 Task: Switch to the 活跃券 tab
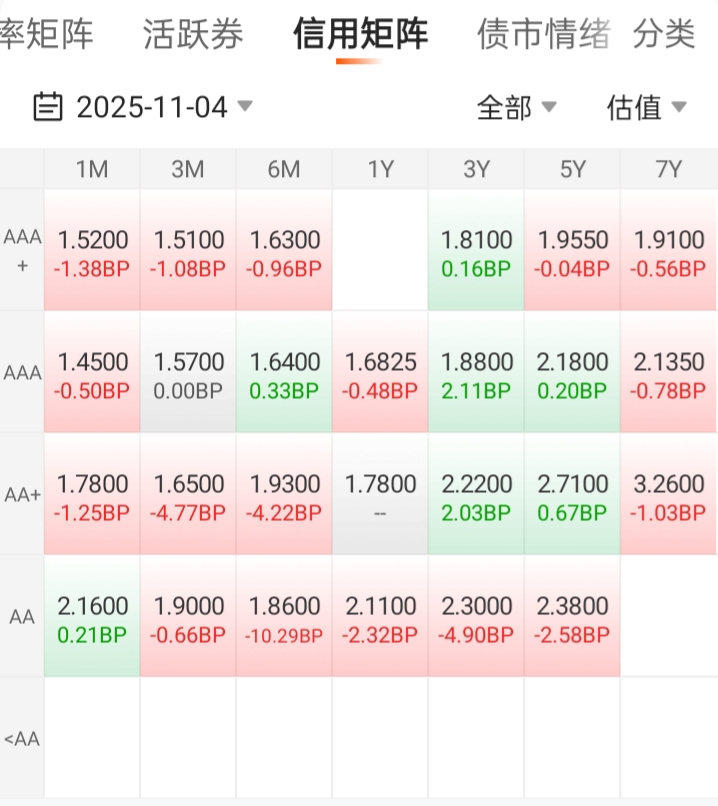193,35
